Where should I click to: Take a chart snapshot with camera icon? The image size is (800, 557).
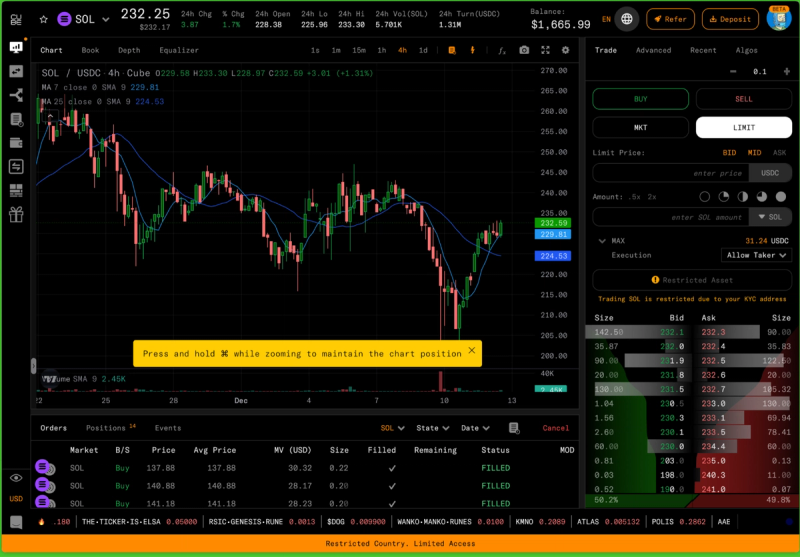pos(524,50)
